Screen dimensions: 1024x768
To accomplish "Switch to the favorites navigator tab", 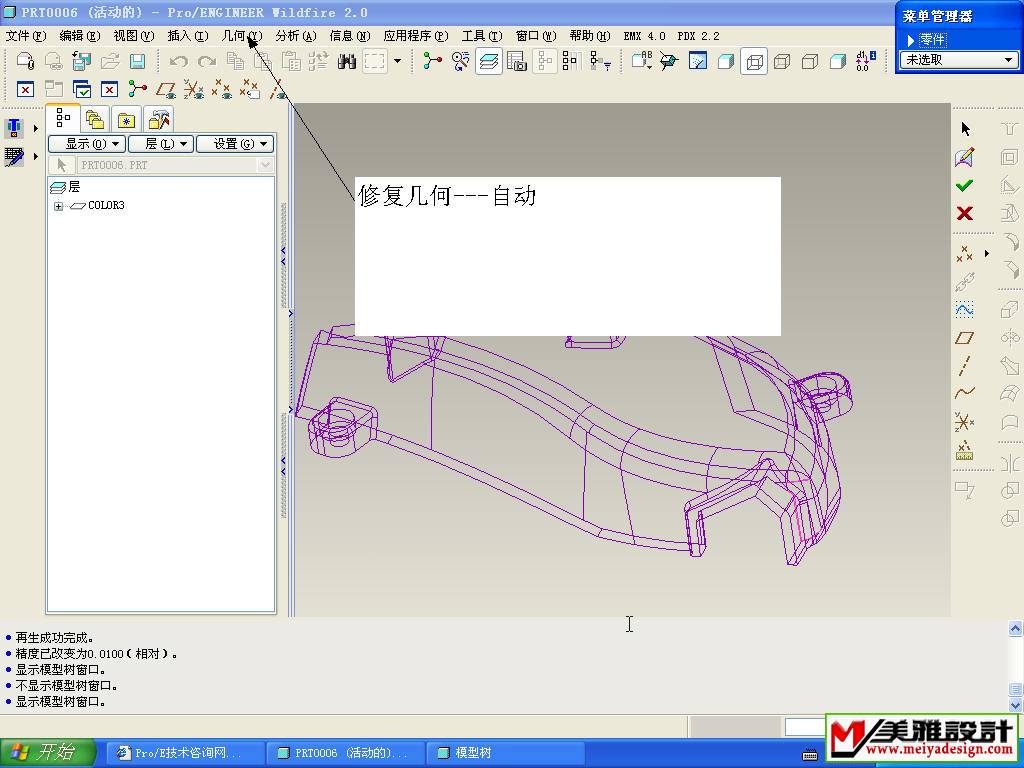I will click(126, 120).
